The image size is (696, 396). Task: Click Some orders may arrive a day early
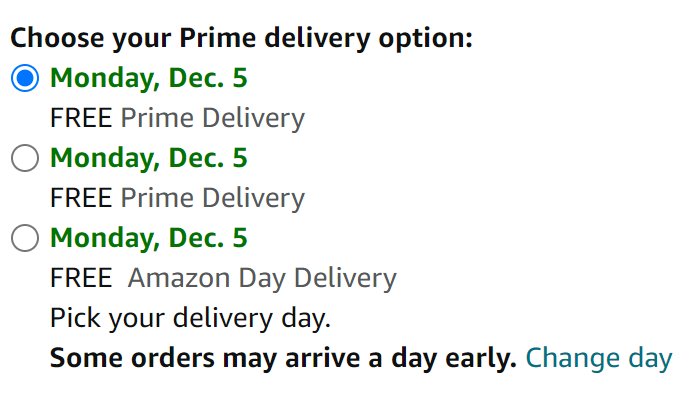tap(283, 358)
